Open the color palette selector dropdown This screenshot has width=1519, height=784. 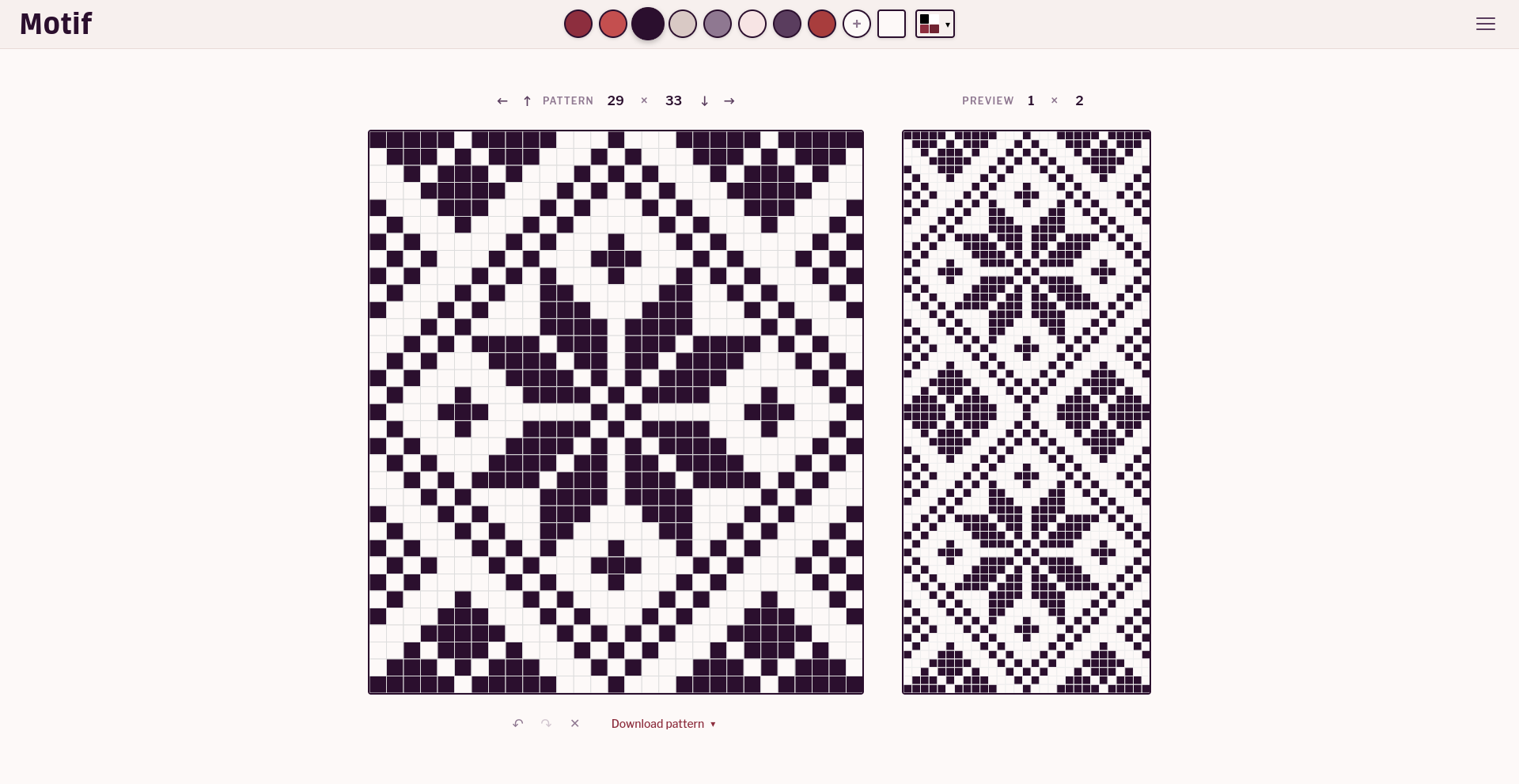click(934, 24)
